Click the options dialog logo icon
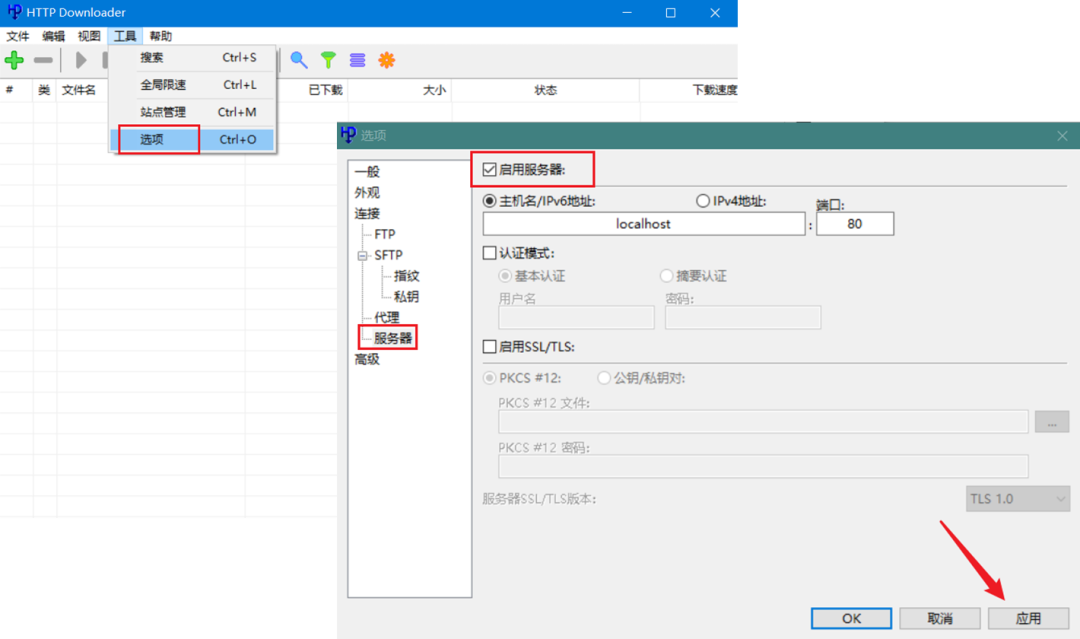This screenshot has width=1080, height=639. pyautogui.click(x=349, y=135)
